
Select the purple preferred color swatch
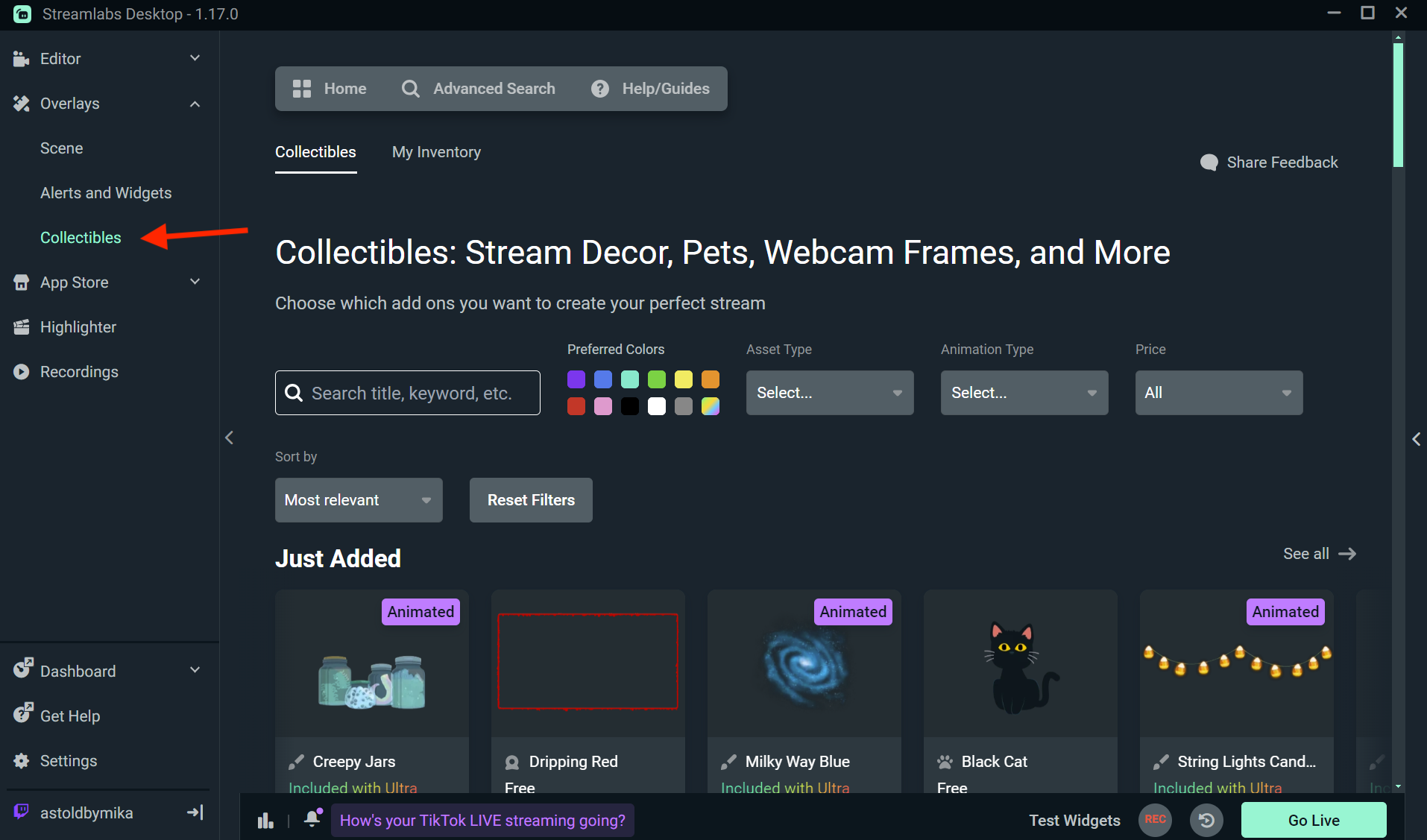point(576,379)
